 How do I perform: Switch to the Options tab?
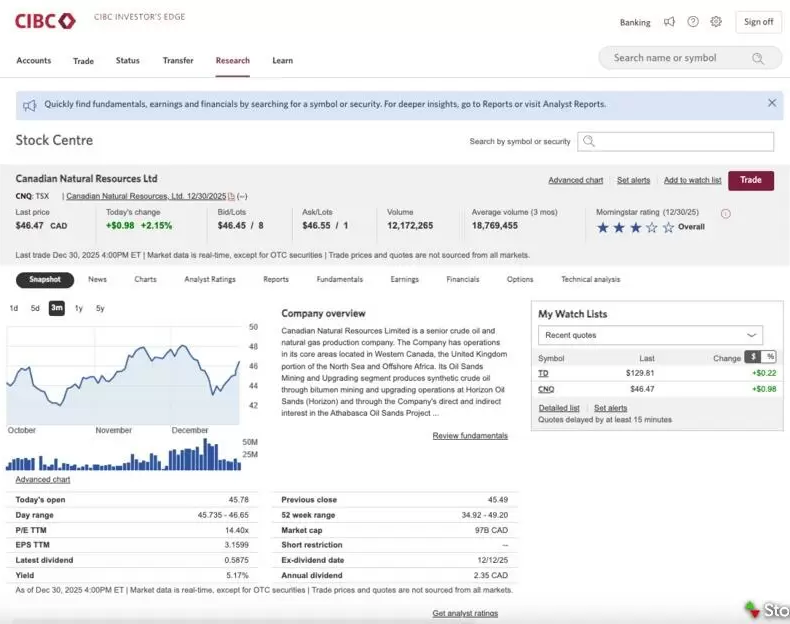pos(520,279)
